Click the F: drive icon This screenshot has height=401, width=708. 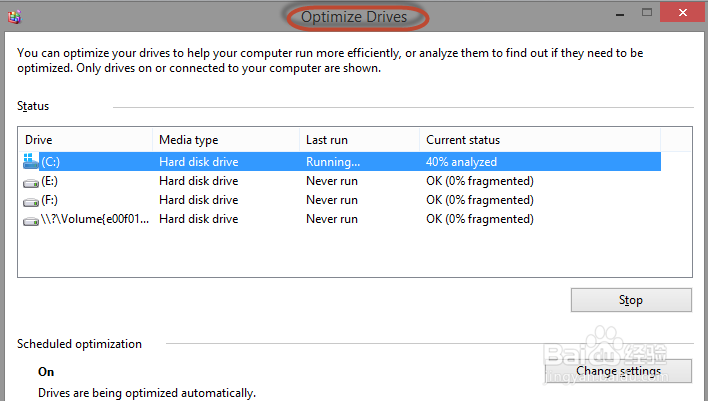[x=32, y=200]
